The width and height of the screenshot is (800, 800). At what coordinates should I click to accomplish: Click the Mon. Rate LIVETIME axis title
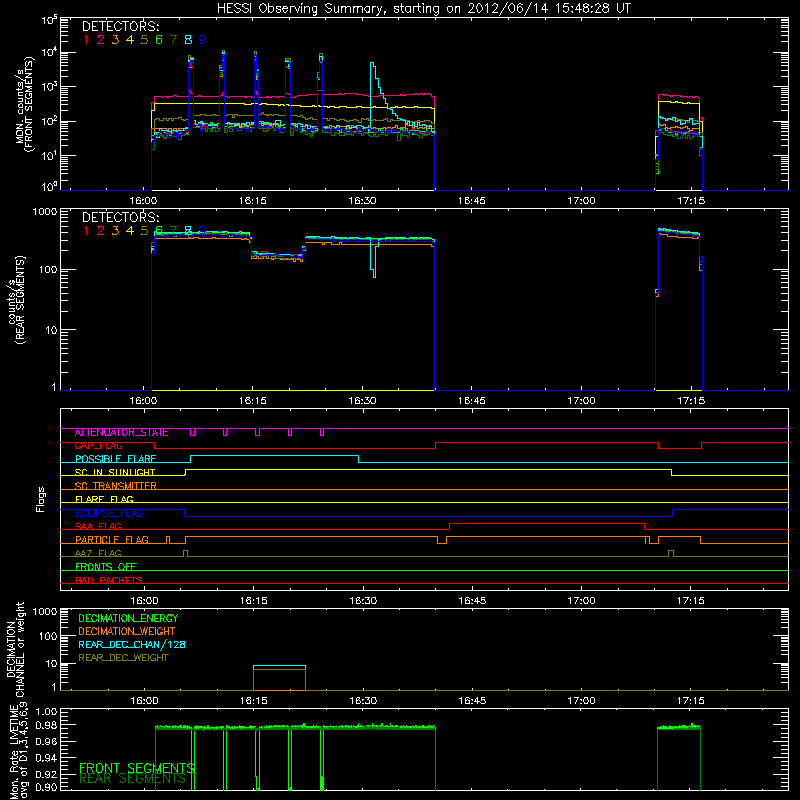18,750
